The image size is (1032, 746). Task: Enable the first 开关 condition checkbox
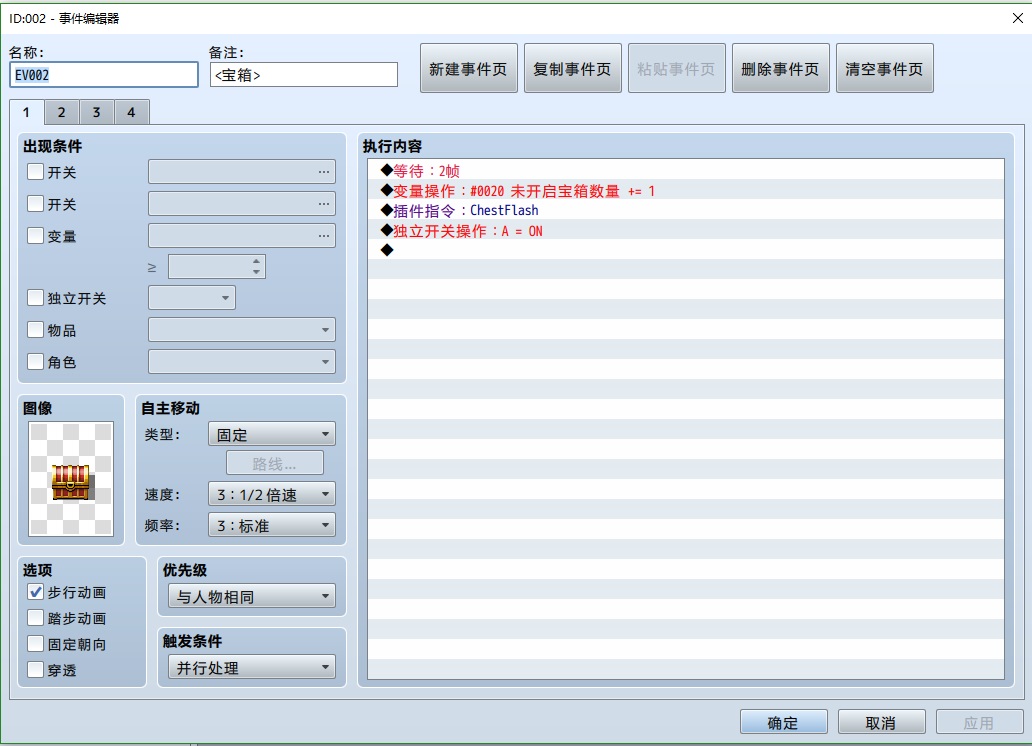coord(36,172)
